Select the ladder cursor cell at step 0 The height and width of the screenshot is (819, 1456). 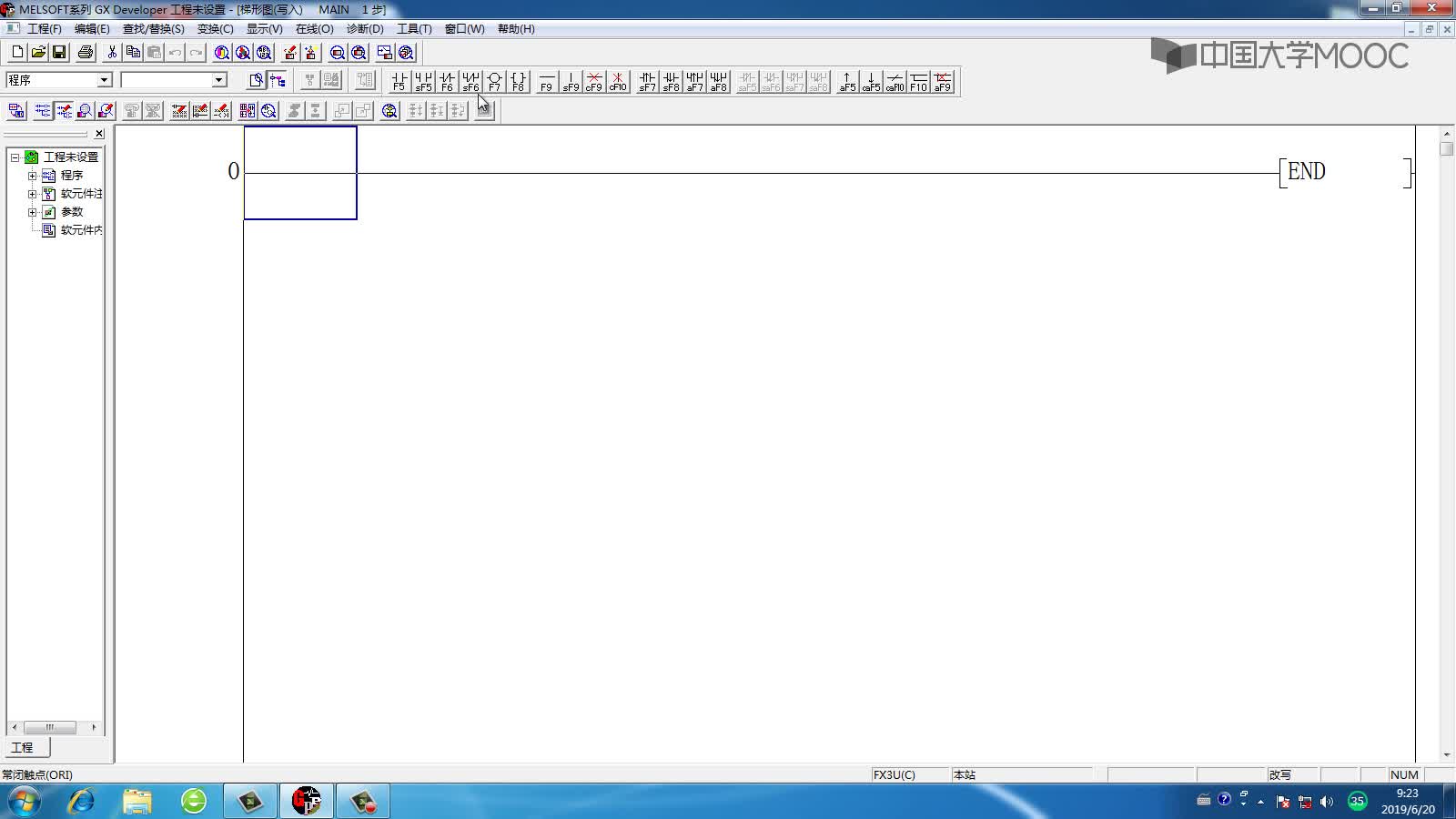pos(300,173)
